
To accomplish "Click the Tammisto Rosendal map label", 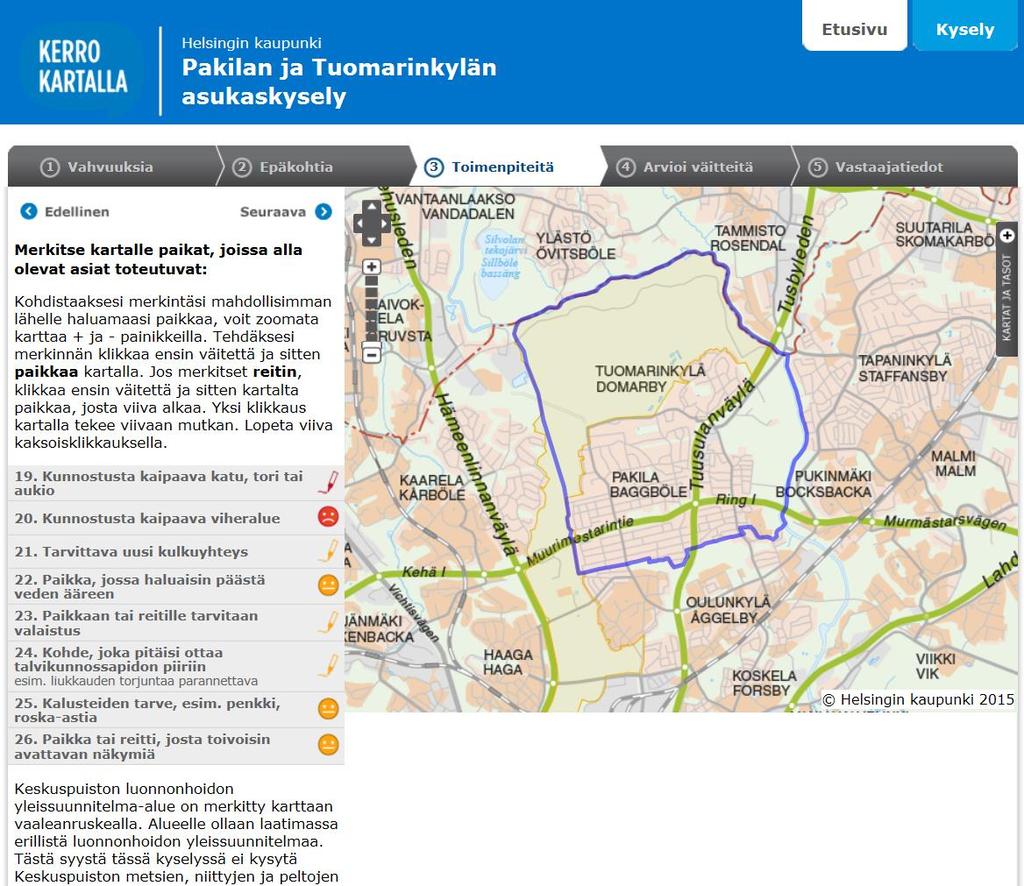I will 748,238.
